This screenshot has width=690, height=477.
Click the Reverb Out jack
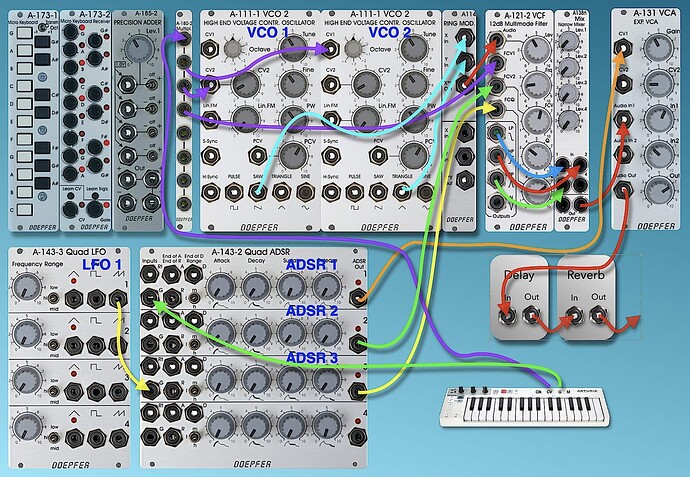click(598, 316)
